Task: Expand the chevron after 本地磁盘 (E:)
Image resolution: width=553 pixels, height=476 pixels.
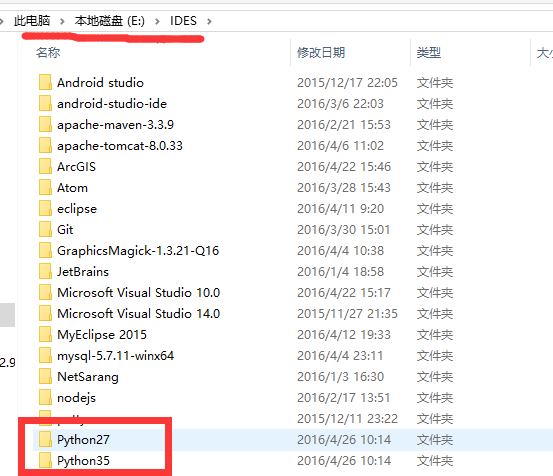Action: [x=157, y=22]
